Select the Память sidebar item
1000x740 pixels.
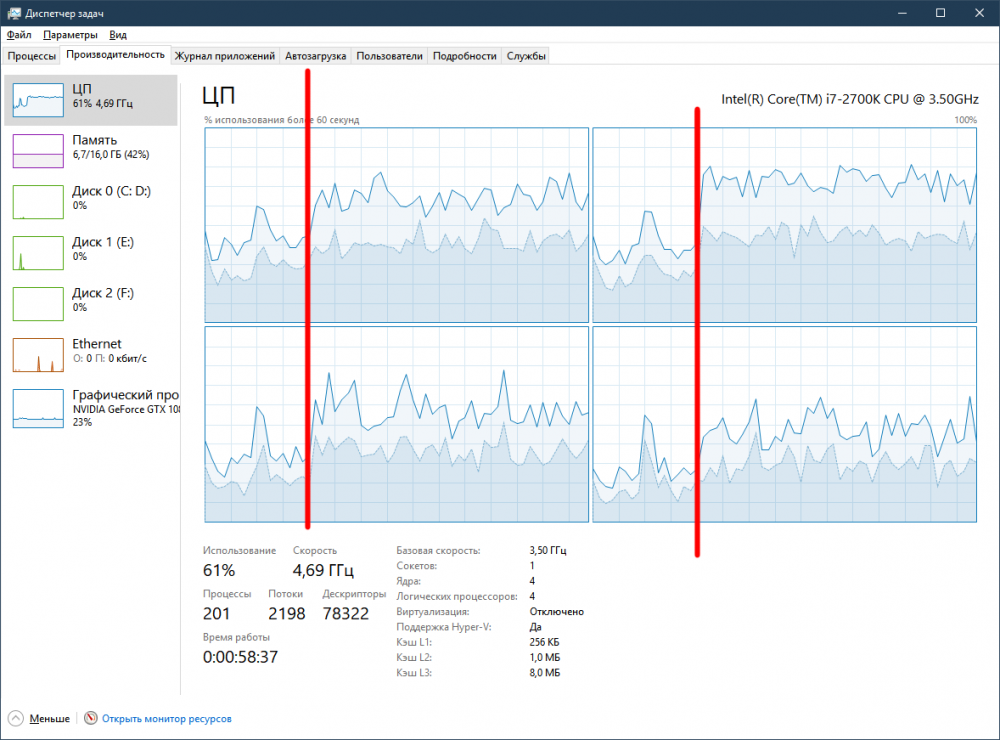coord(91,151)
